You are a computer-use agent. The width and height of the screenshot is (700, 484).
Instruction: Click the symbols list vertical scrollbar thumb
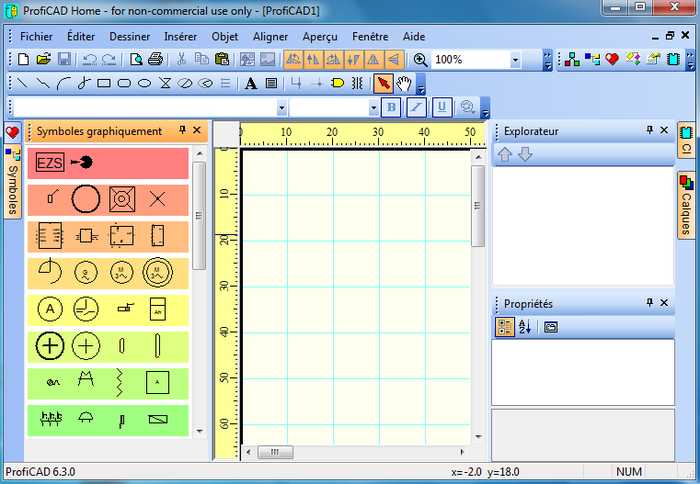pos(199,216)
